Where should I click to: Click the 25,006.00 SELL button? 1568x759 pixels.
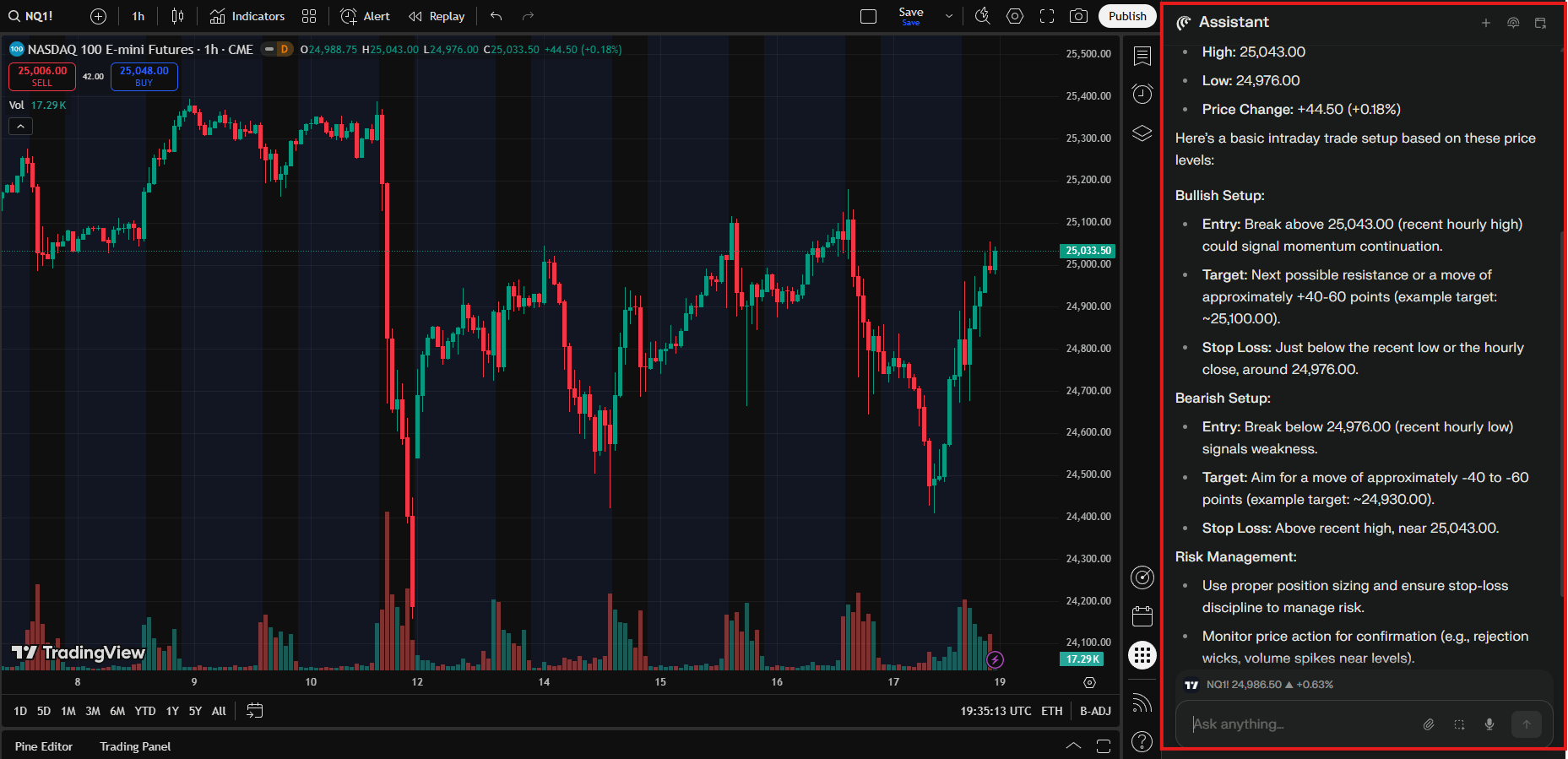(42, 76)
